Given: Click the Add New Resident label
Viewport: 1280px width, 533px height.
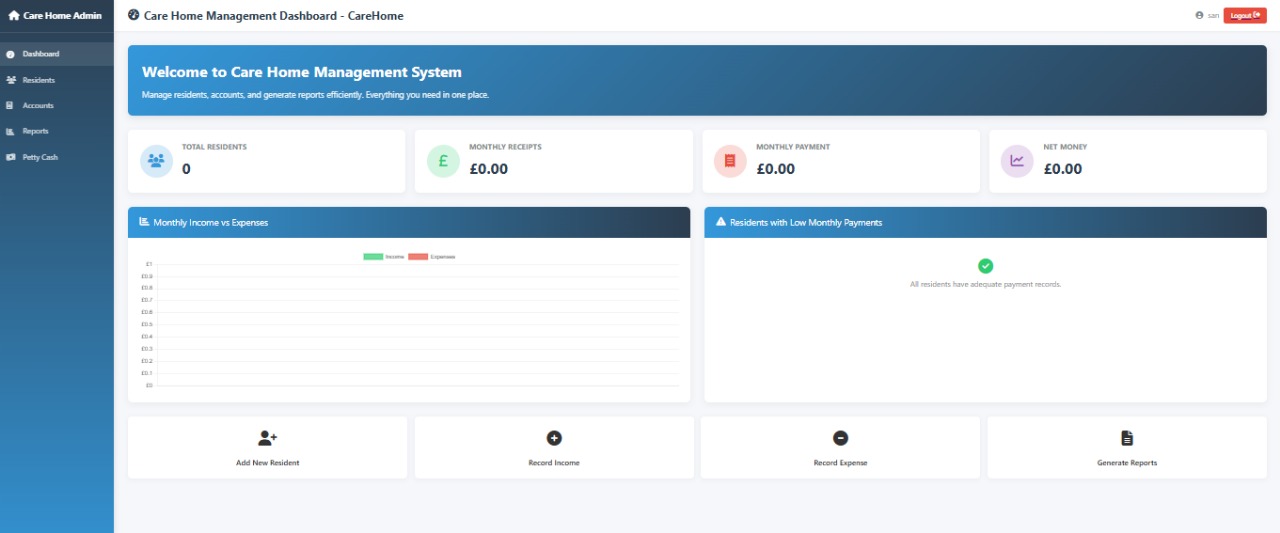Looking at the screenshot, I should (267, 463).
